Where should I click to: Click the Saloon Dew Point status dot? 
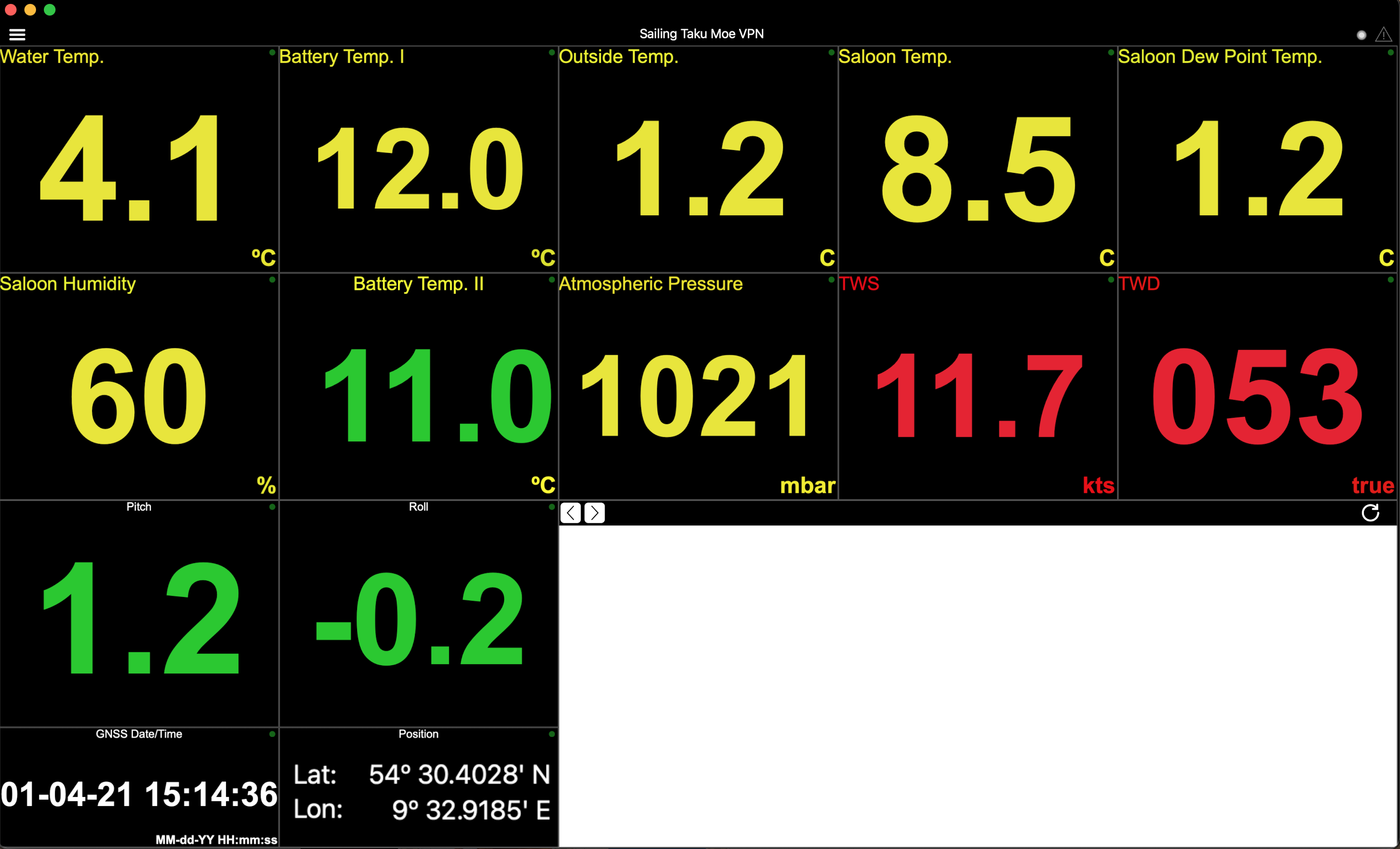(x=1390, y=52)
